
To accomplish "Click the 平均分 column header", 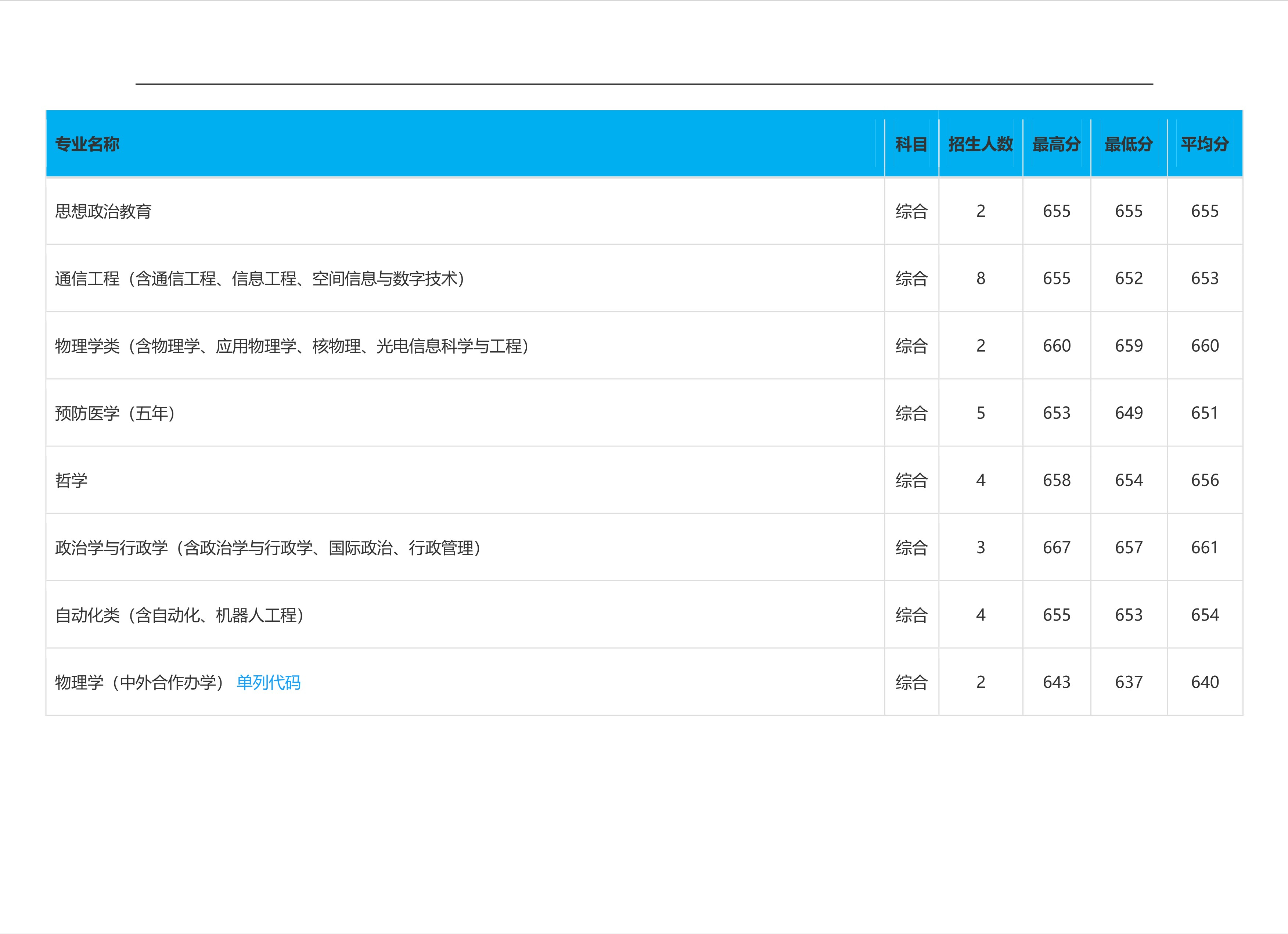I will 1205,145.
